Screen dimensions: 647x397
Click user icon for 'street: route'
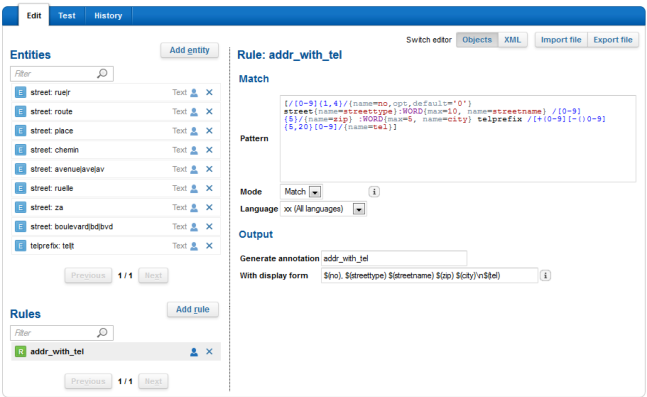(x=194, y=111)
